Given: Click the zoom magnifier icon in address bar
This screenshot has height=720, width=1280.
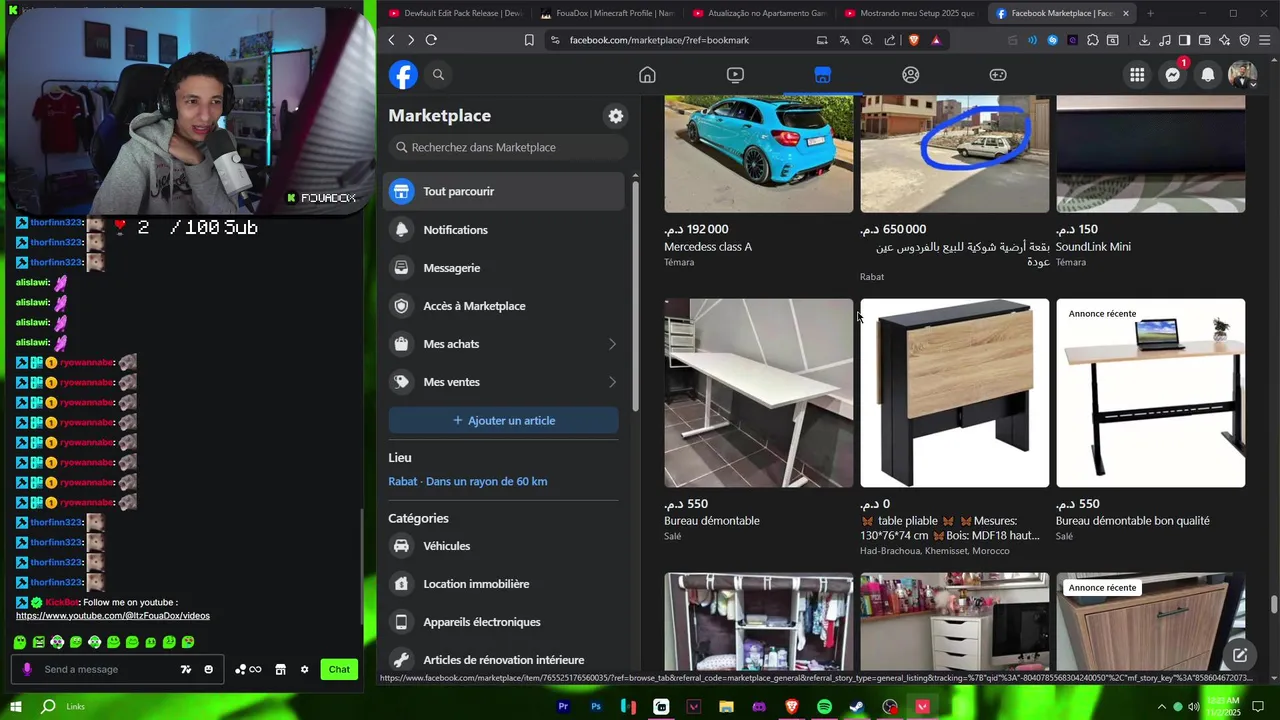Looking at the screenshot, I should coord(867,40).
